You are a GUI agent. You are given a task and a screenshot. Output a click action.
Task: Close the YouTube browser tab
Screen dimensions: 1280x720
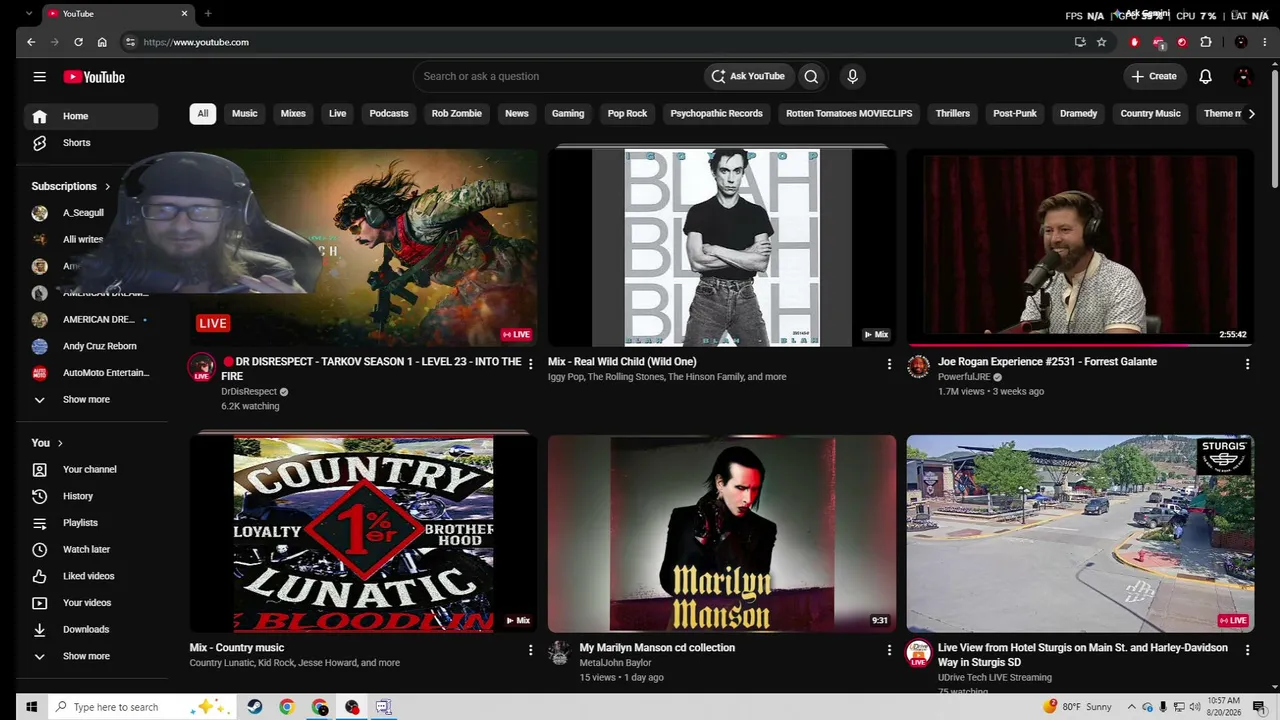click(x=184, y=14)
